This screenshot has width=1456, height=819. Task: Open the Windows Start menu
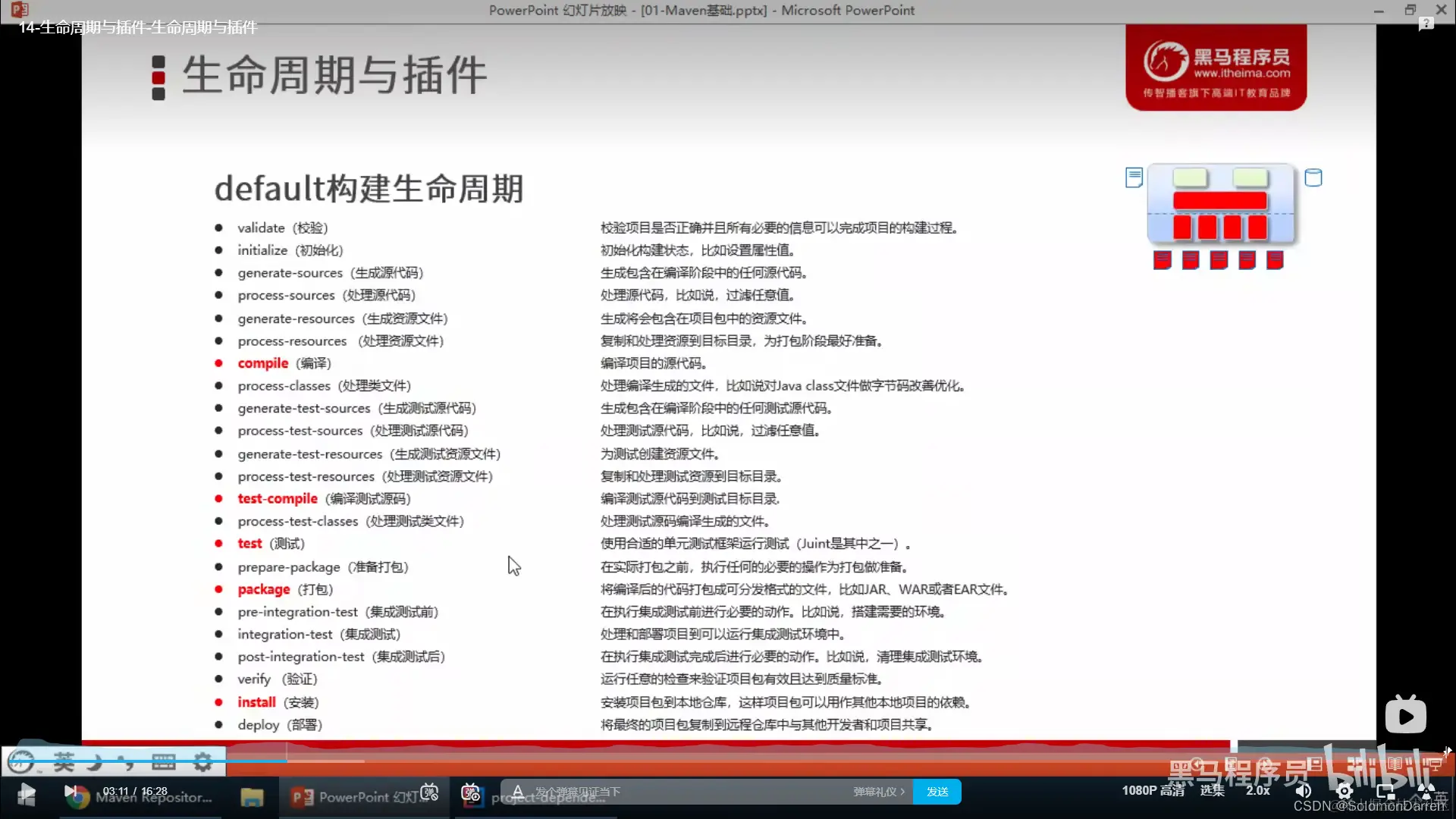(x=25, y=797)
